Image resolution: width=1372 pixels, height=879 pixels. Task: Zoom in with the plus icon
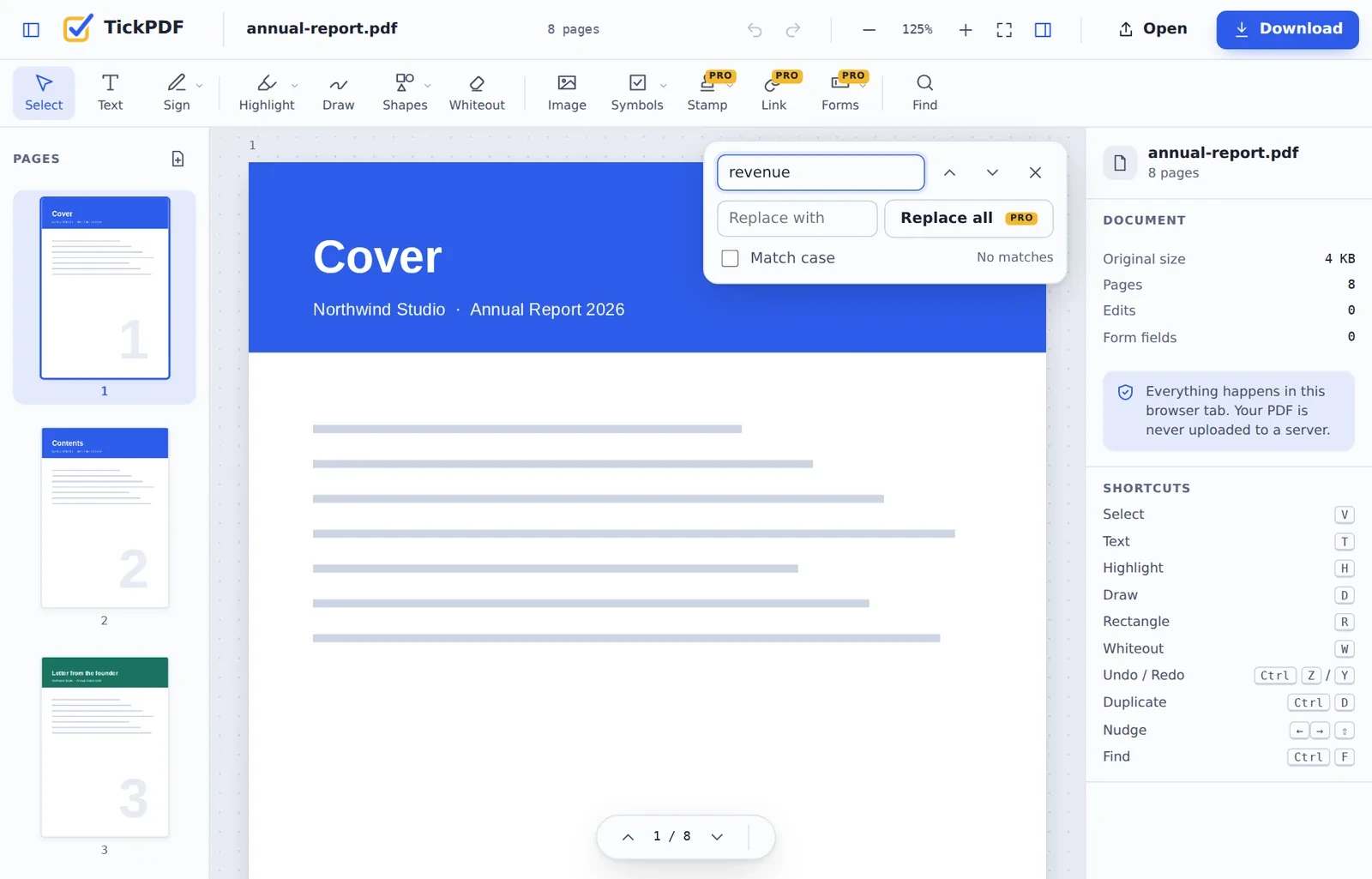(x=966, y=30)
